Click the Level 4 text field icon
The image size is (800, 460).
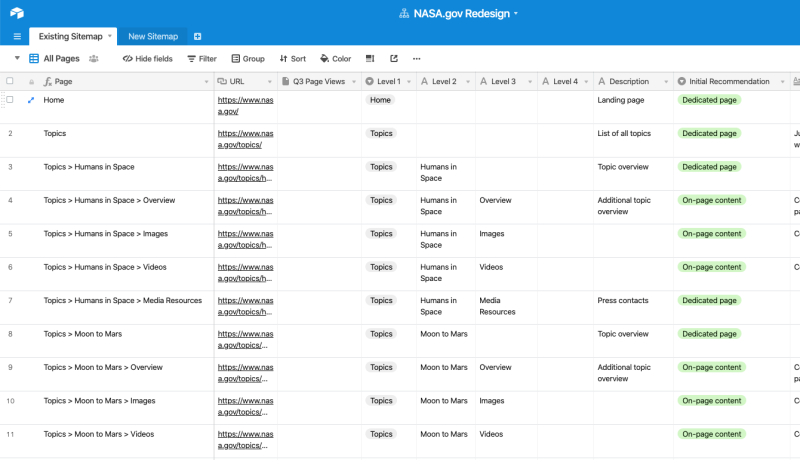point(545,82)
